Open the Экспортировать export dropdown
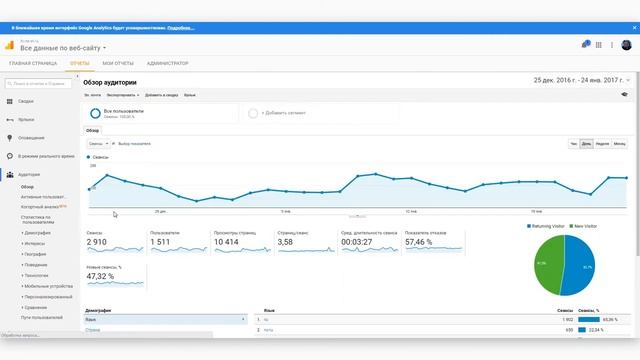This screenshot has width=640, height=360. (123, 95)
